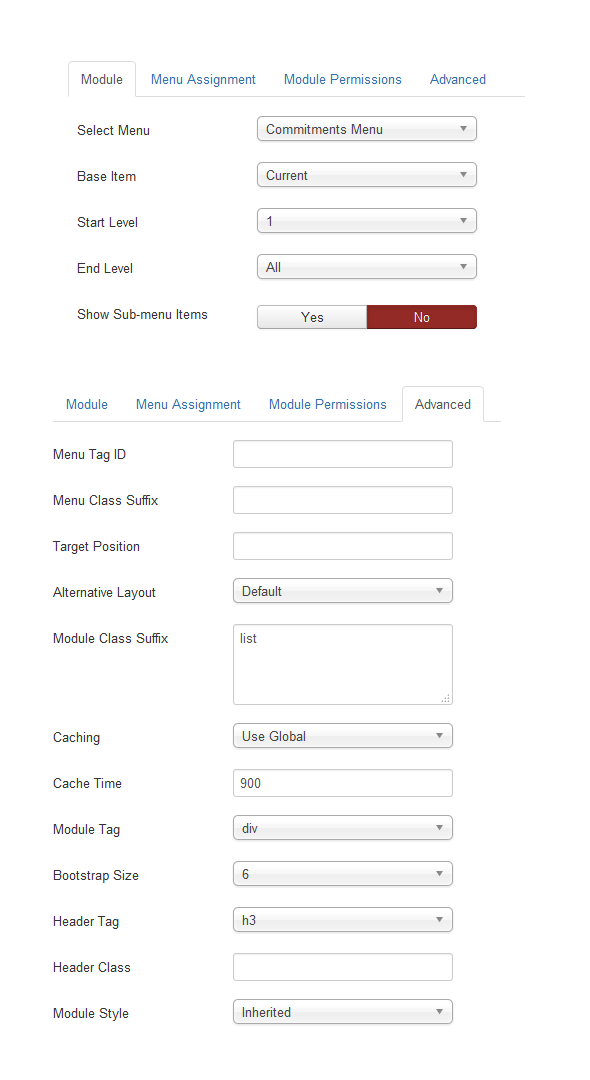This screenshot has height=1080, width=590.
Task: Click the Module Class Suffix textarea
Action: [342, 665]
